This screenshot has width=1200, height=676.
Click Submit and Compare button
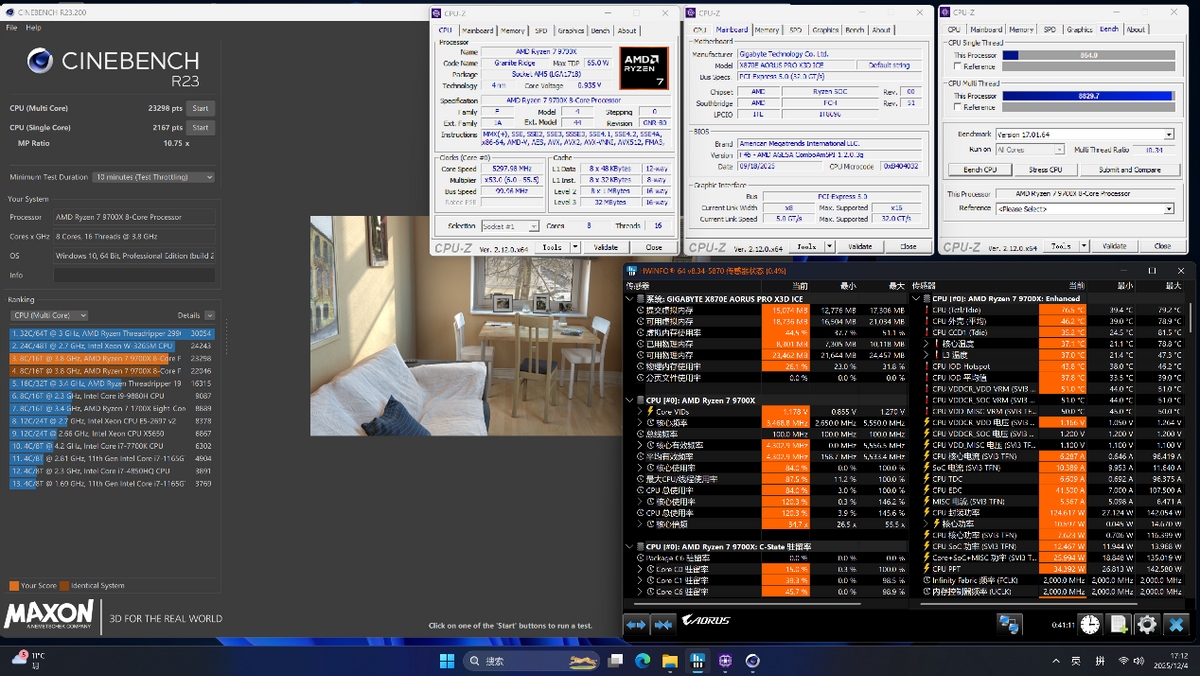tap(1130, 170)
